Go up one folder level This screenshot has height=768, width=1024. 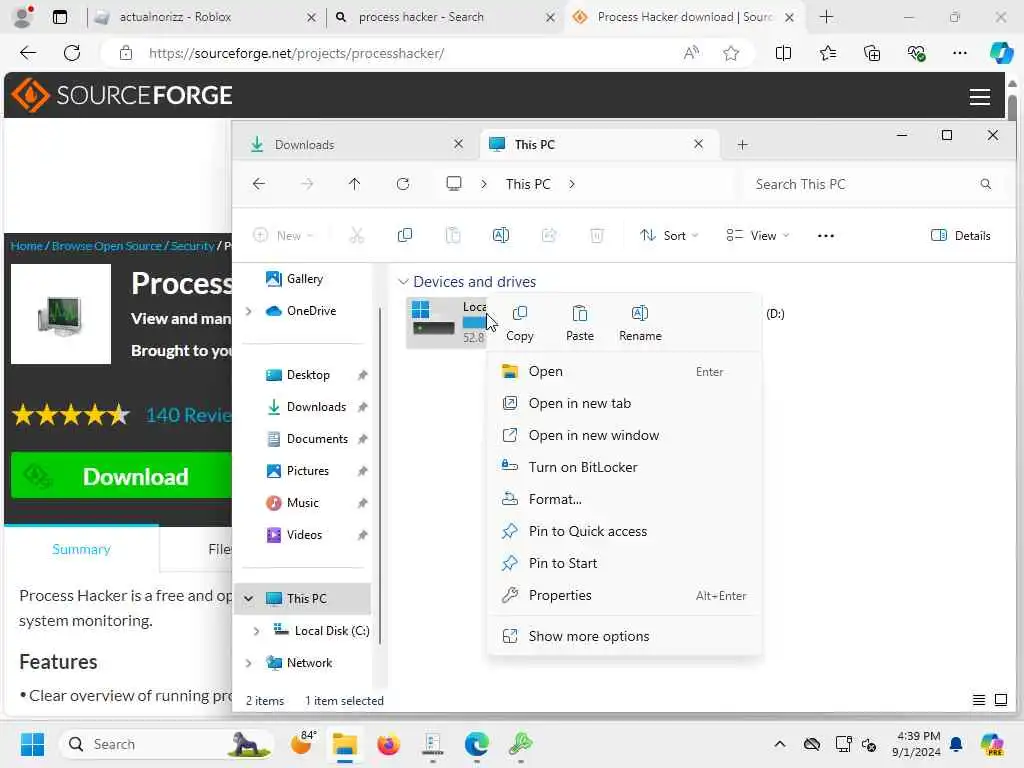(355, 184)
